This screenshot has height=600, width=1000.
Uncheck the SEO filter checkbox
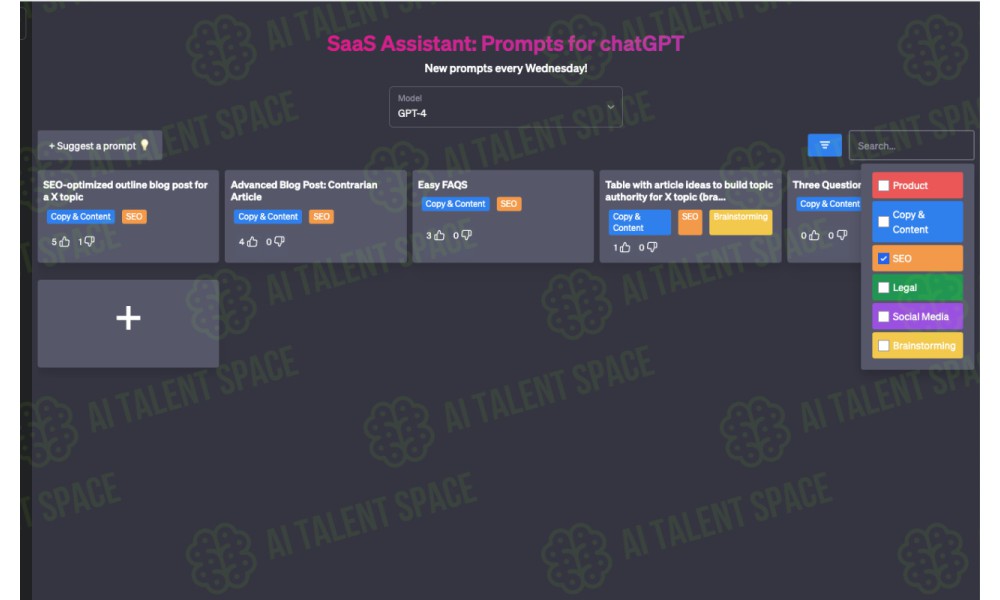click(x=883, y=258)
